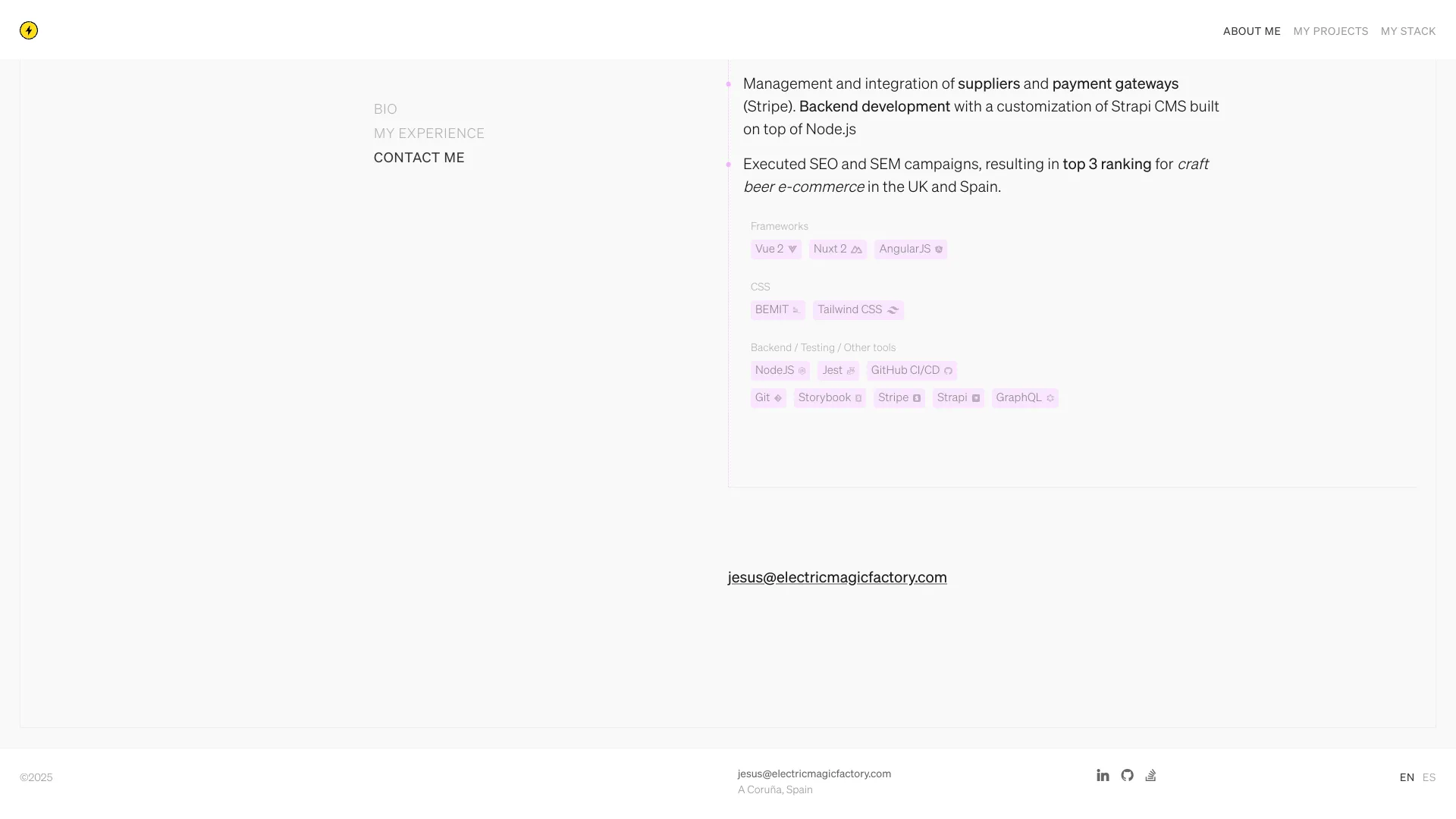Switch to EN language toggle

(x=1407, y=777)
